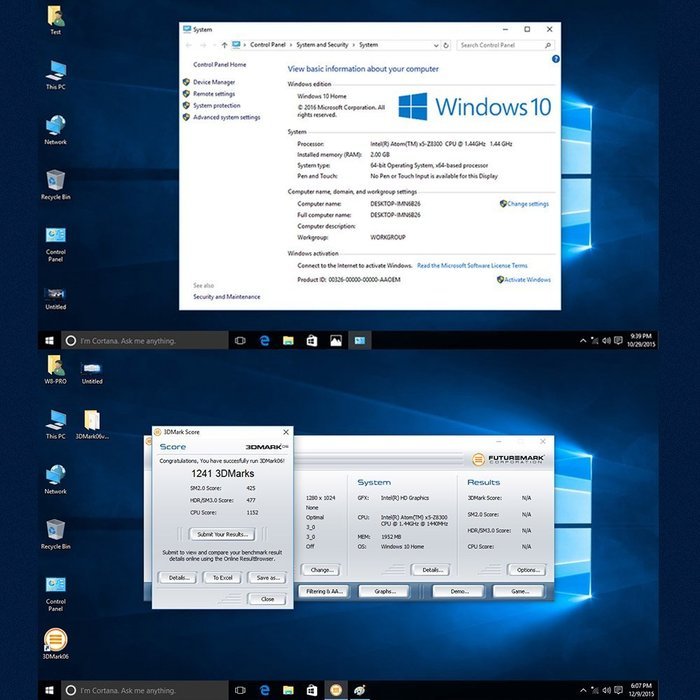This screenshot has height=700, width=700.
Task: Open the Security and Maintenance link
Action: tap(226, 296)
